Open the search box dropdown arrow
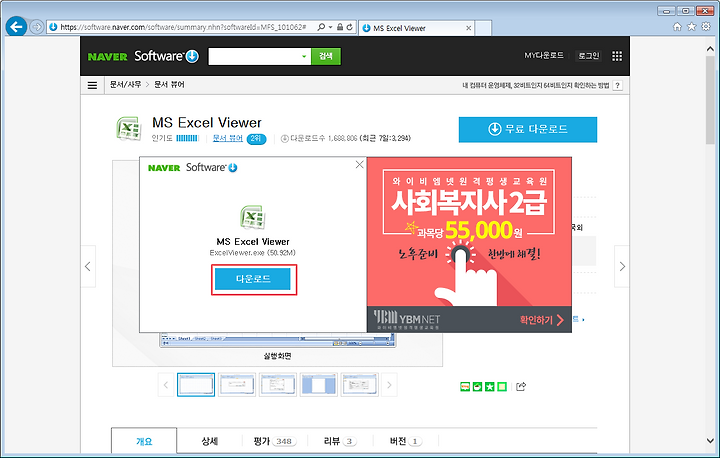The image size is (720, 458). click(304, 57)
